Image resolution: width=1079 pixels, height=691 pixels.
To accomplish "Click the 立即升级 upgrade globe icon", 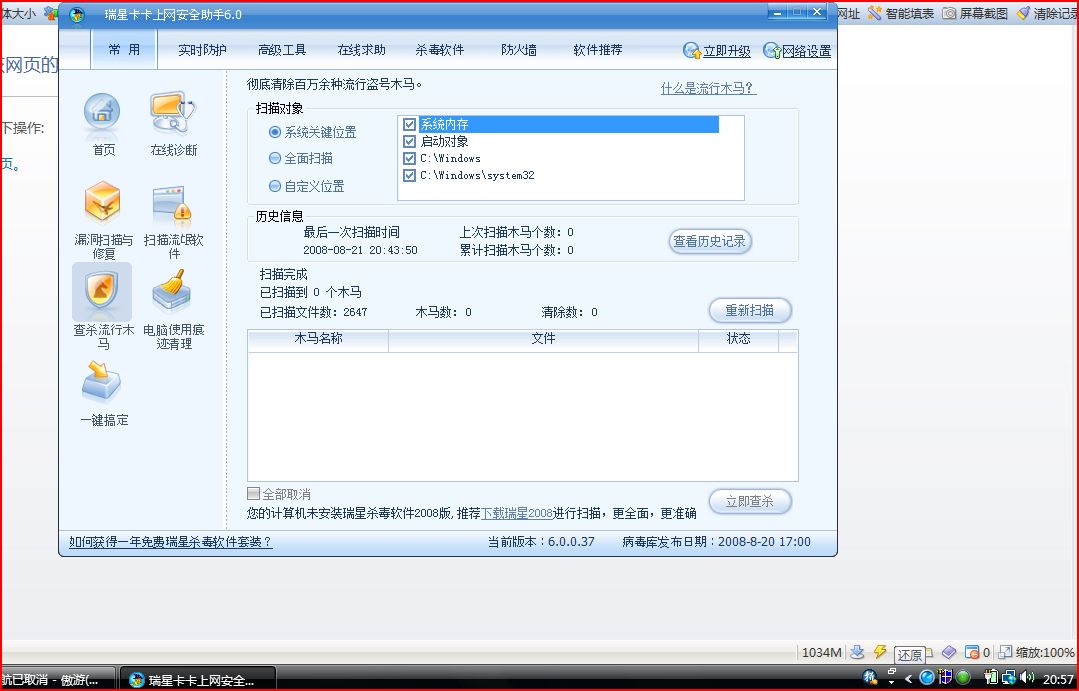I will (691, 50).
